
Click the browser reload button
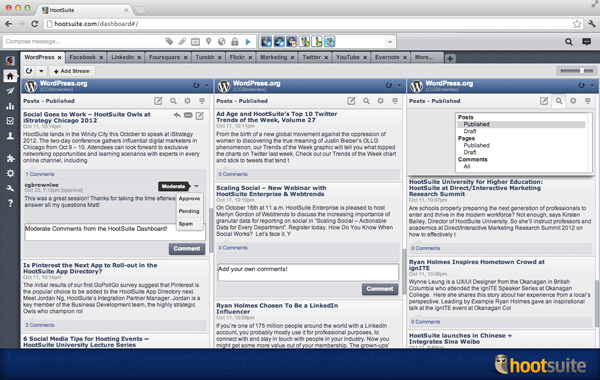tap(35, 24)
